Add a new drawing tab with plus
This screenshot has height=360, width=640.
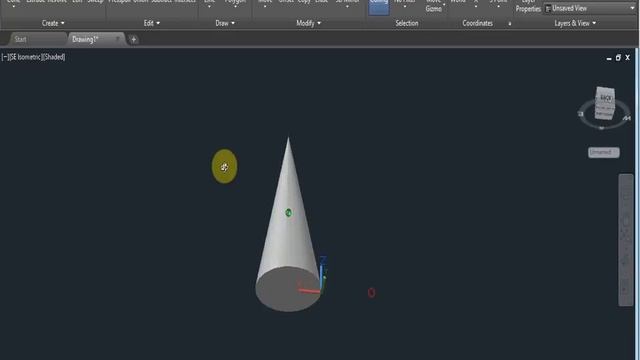133,40
